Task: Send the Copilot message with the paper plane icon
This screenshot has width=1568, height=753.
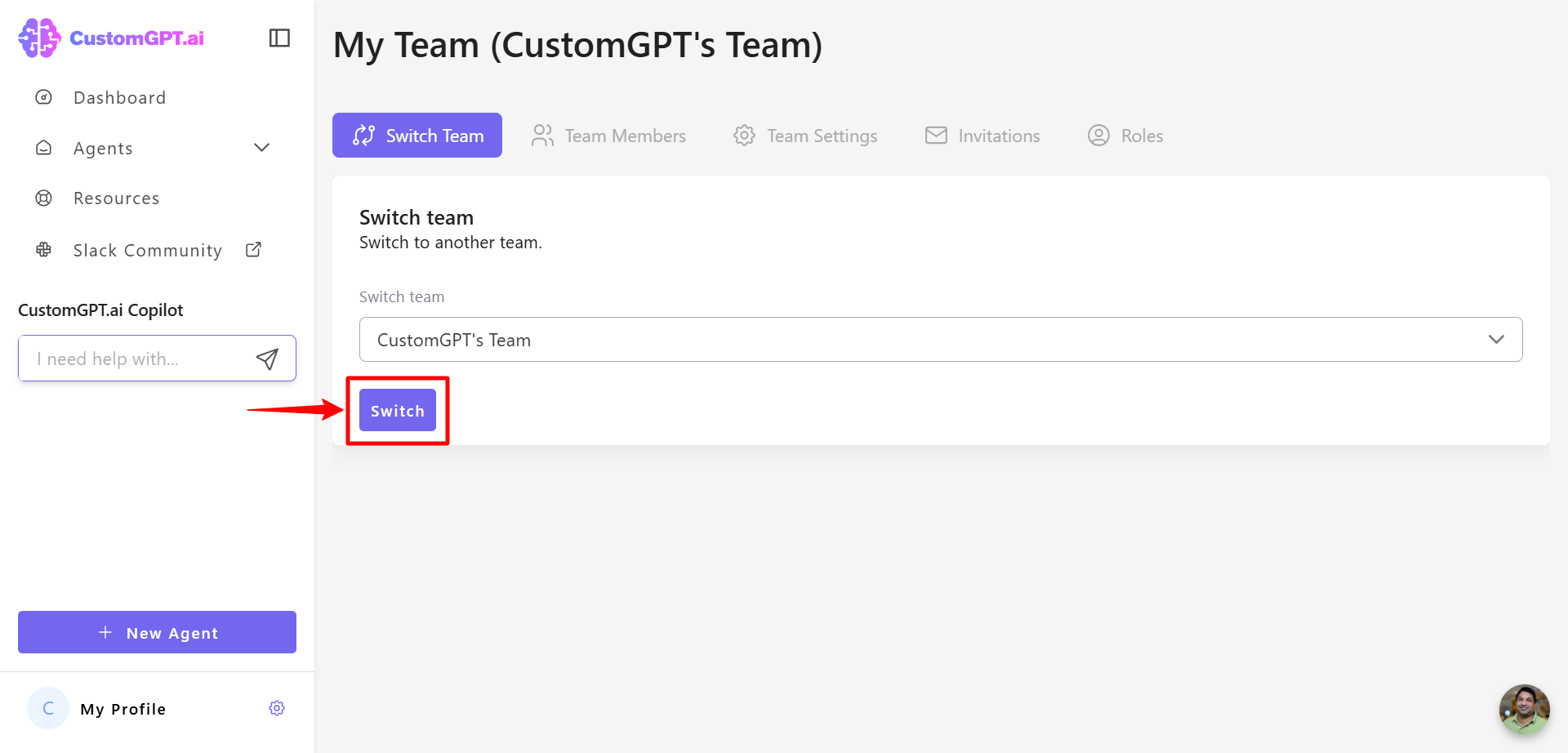Action: pos(267,359)
